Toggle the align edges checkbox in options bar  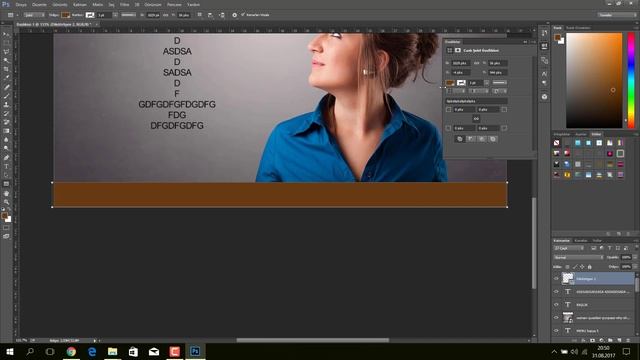(243, 15)
